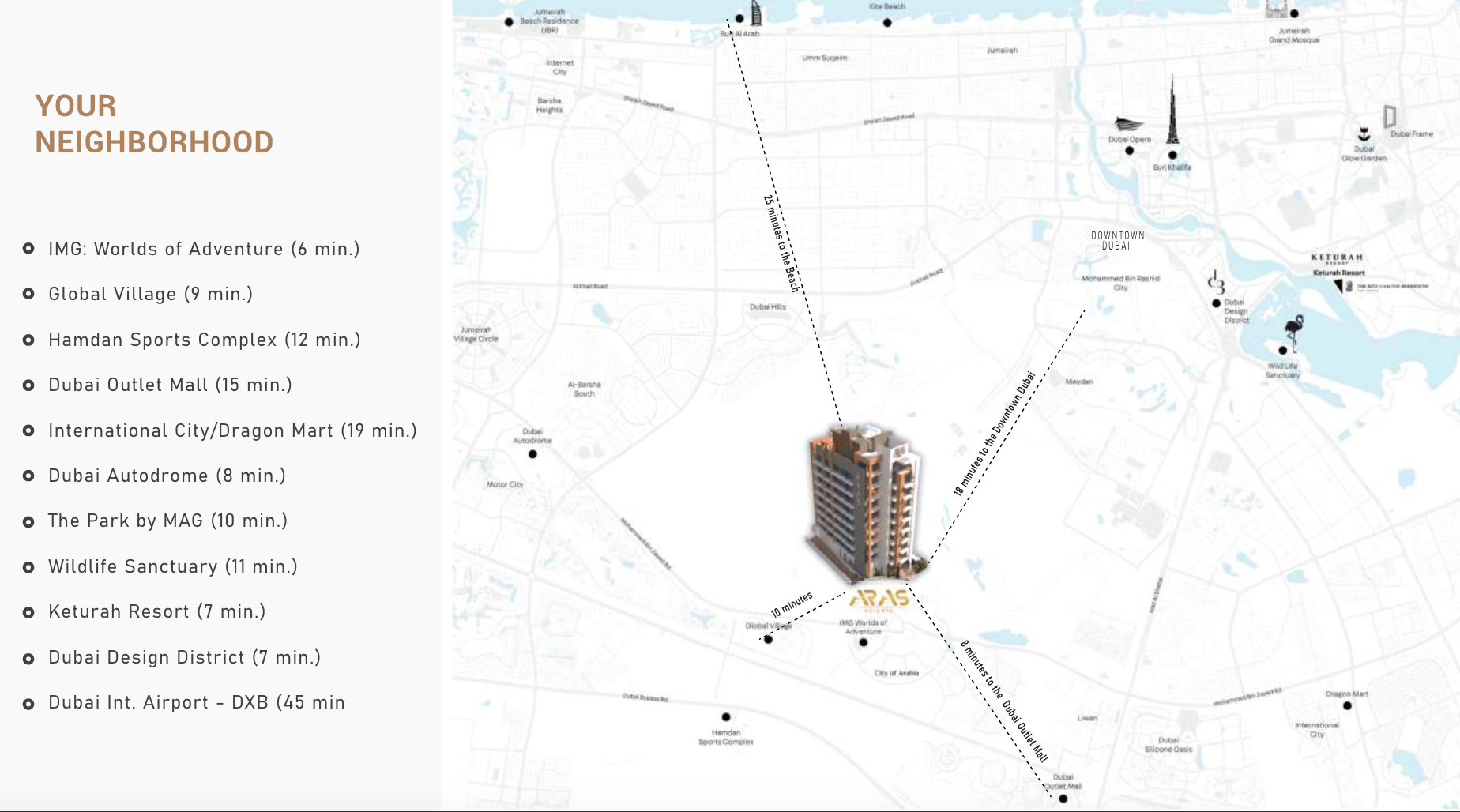Select the Jumeirah Grand Mosque icon
The image size is (1460, 812).
[x=1276, y=9]
